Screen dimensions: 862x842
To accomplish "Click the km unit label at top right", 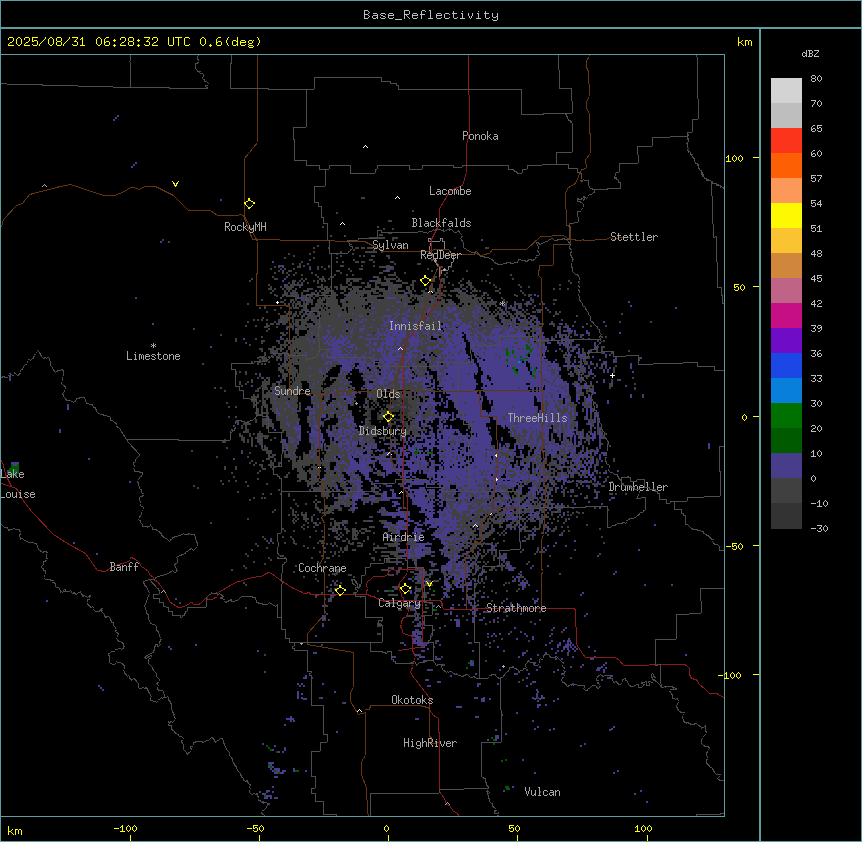I will point(745,42).
